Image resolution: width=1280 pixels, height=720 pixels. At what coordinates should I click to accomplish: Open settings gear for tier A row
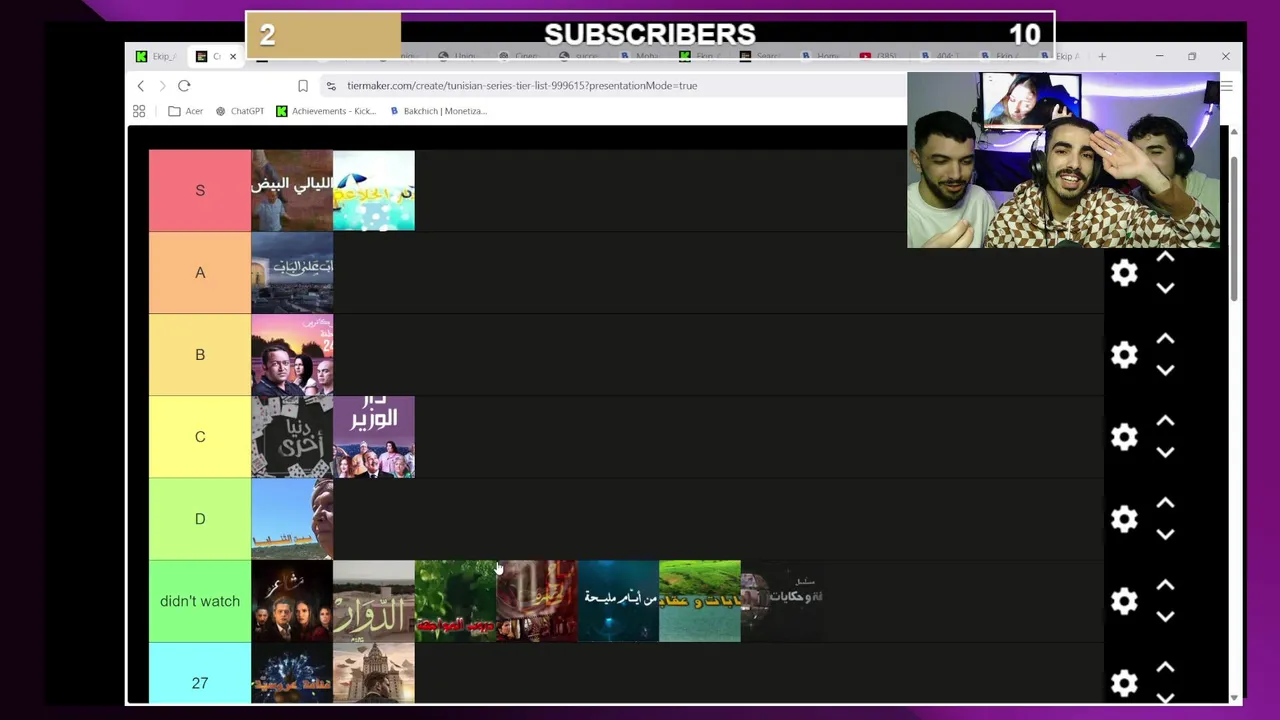(1124, 273)
